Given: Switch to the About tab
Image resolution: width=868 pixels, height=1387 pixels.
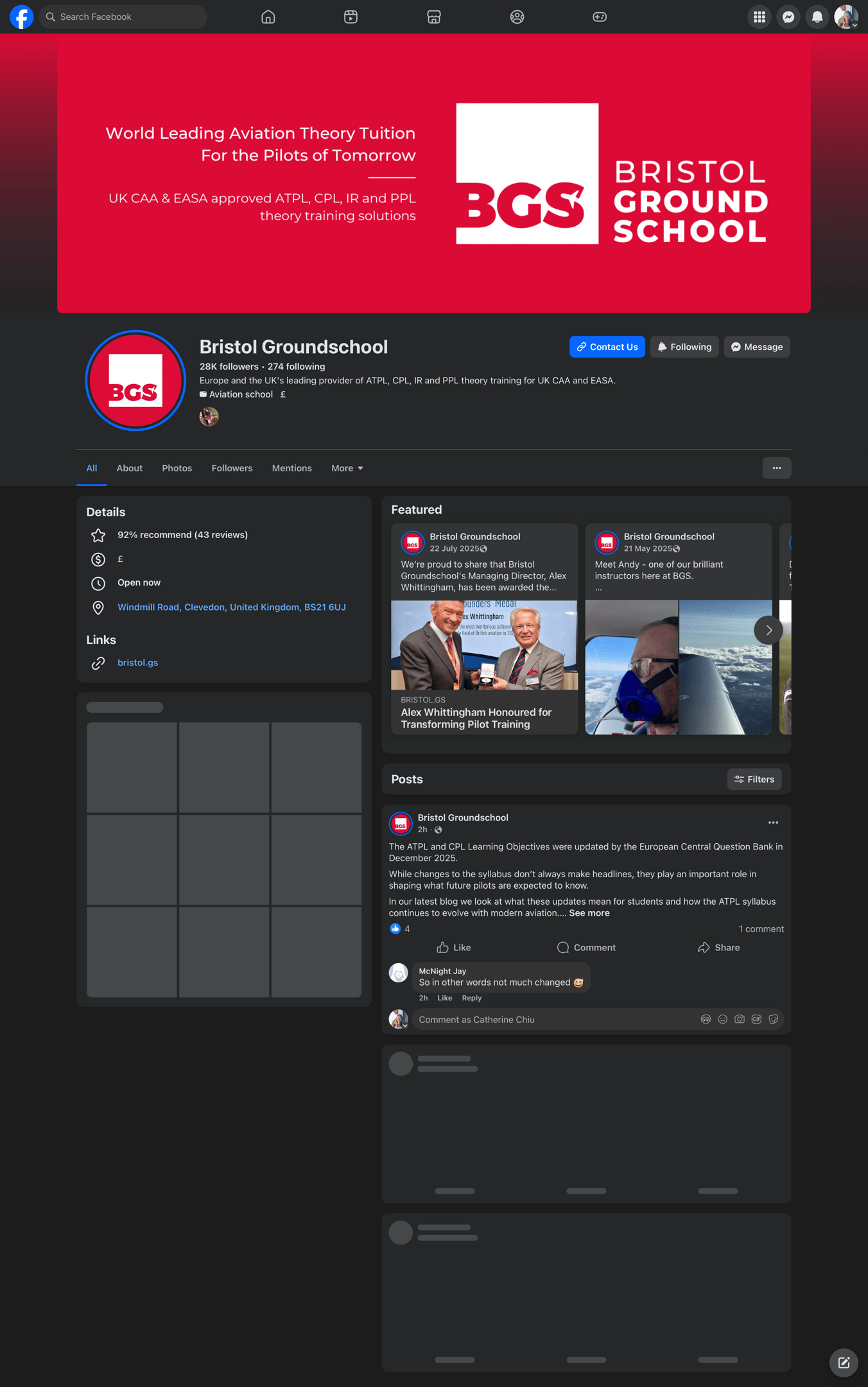Looking at the screenshot, I should [130, 468].
